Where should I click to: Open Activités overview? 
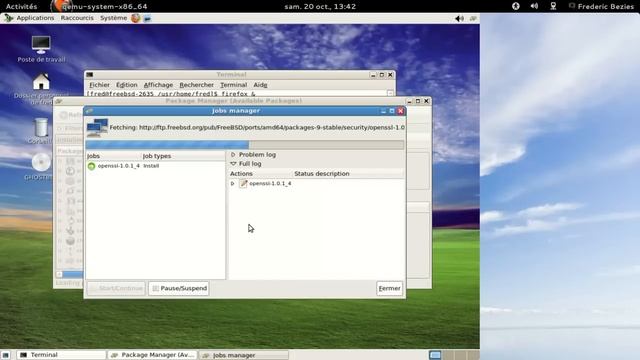tap(21, 7)
